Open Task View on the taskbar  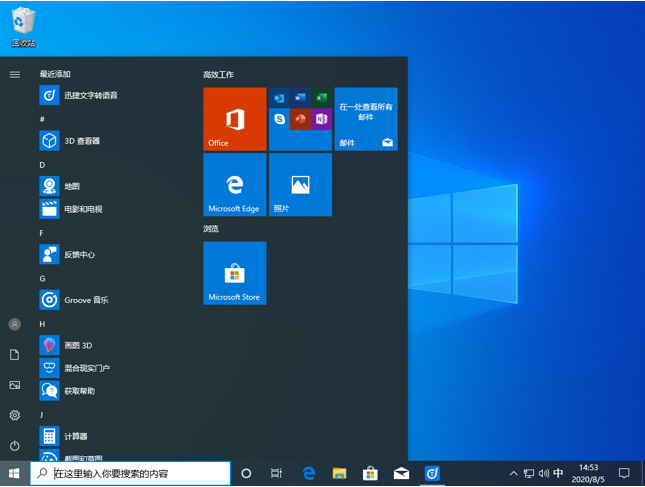(x=277, y=473)
